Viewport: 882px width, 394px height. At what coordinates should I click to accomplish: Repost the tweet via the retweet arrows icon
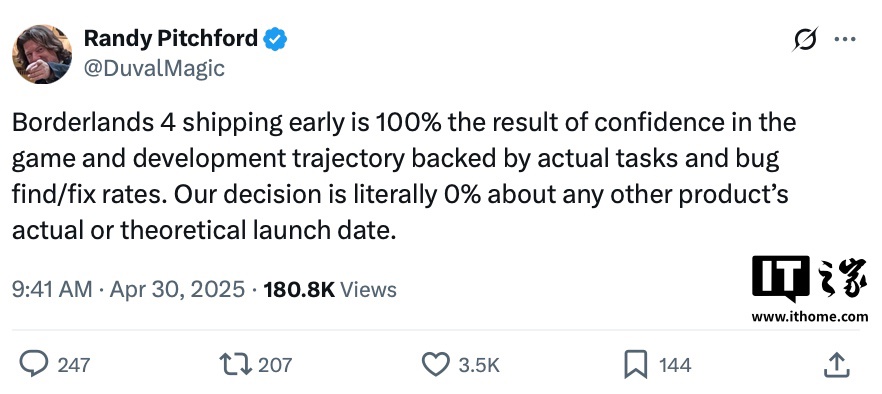tap(235, 364)
